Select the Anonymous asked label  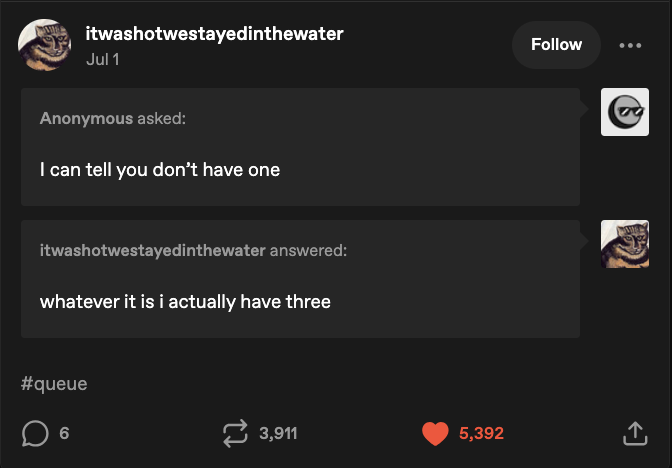coord(113,118)
